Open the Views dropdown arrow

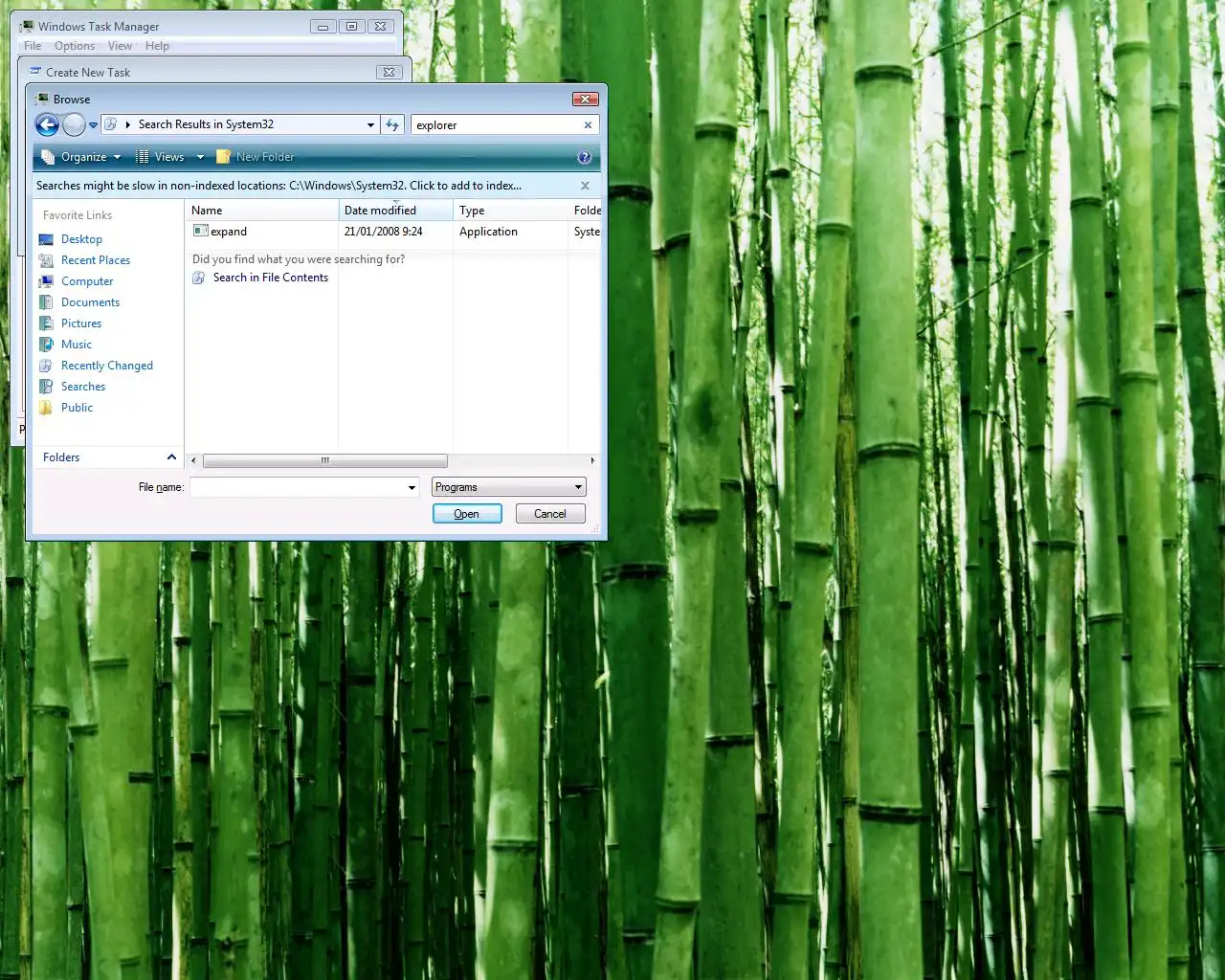point(200,157)
